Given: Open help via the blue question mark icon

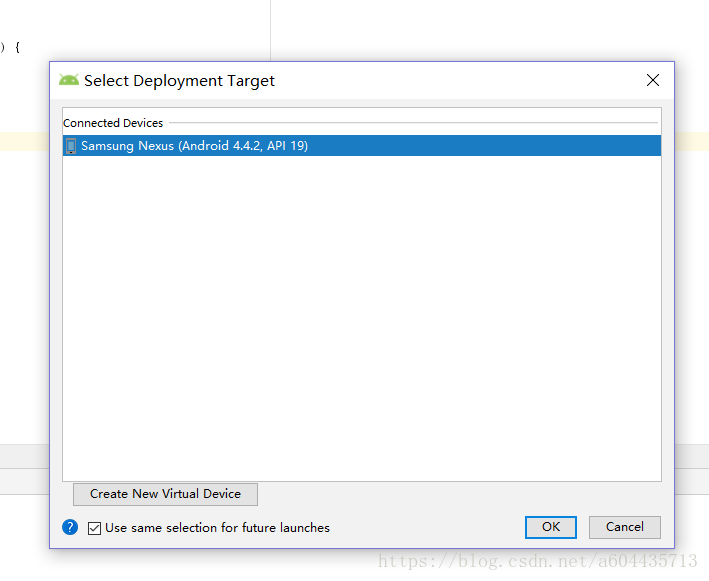Looking at the screenshot, I should [x=70, y=527].
